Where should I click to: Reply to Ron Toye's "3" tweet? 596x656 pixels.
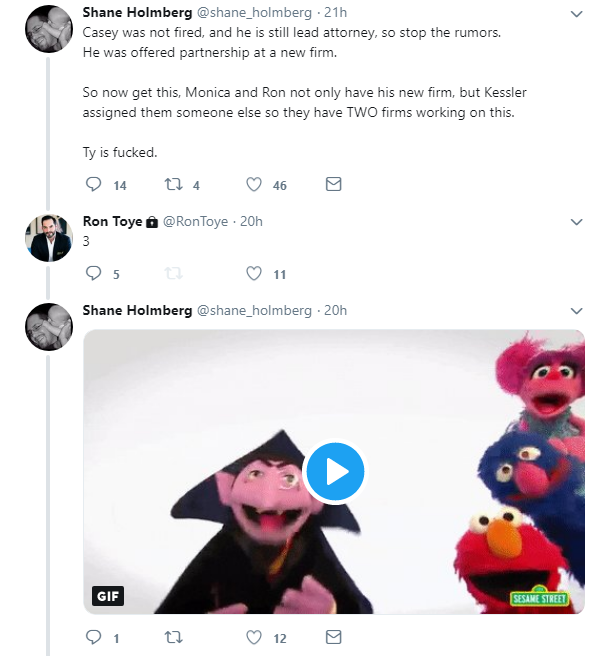coord(93,273)
